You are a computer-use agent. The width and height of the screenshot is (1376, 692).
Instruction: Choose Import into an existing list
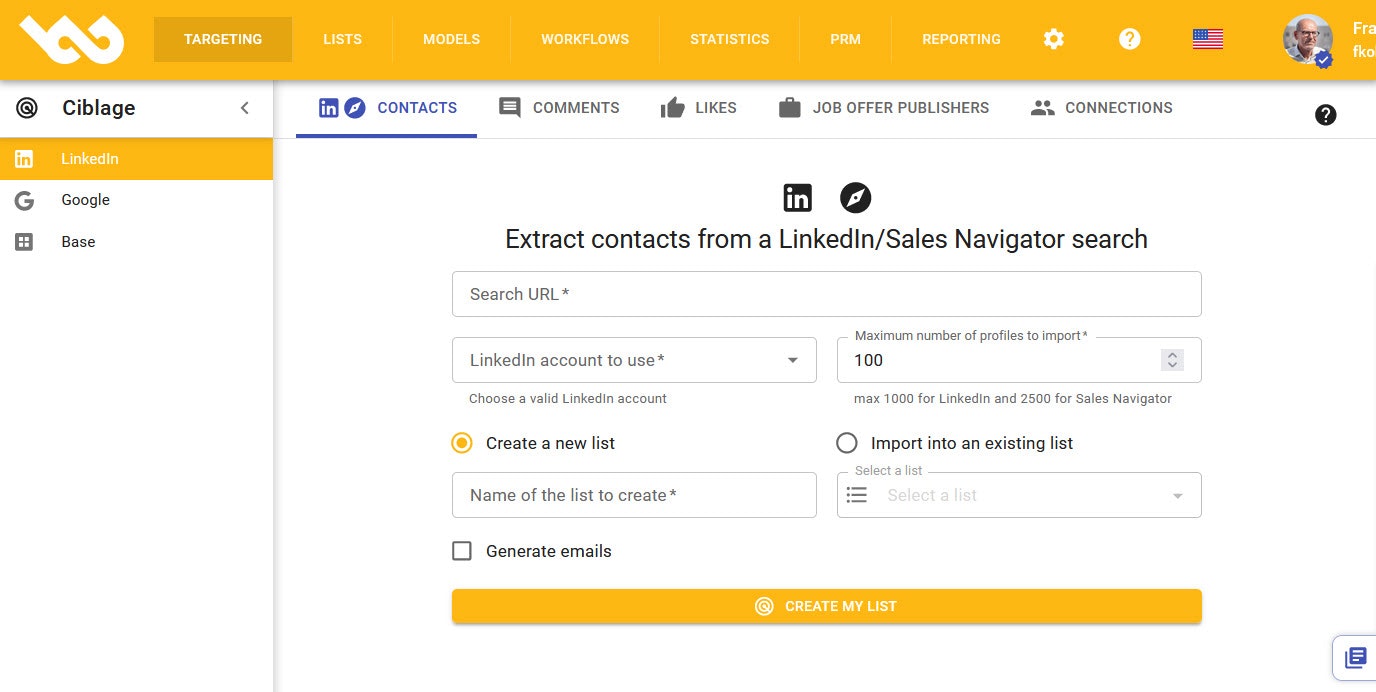[955, 443]
